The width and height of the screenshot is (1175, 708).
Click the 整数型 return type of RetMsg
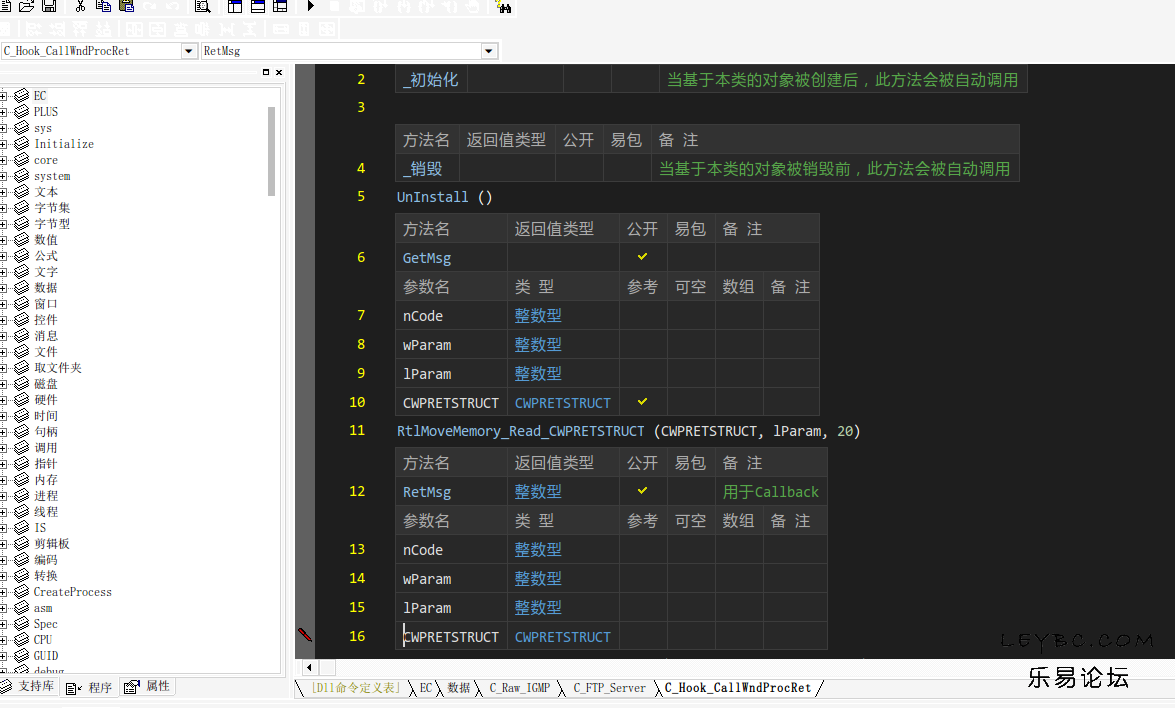pyautogui.click(x=538, y=491)
